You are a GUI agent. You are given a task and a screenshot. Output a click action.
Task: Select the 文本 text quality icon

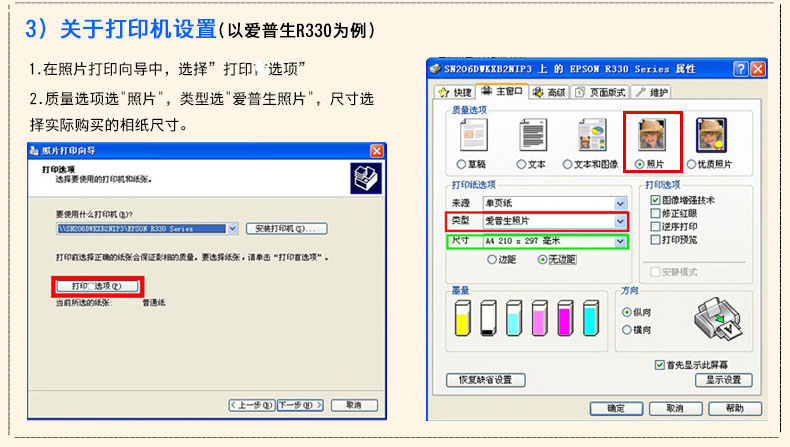pos(533,135)
